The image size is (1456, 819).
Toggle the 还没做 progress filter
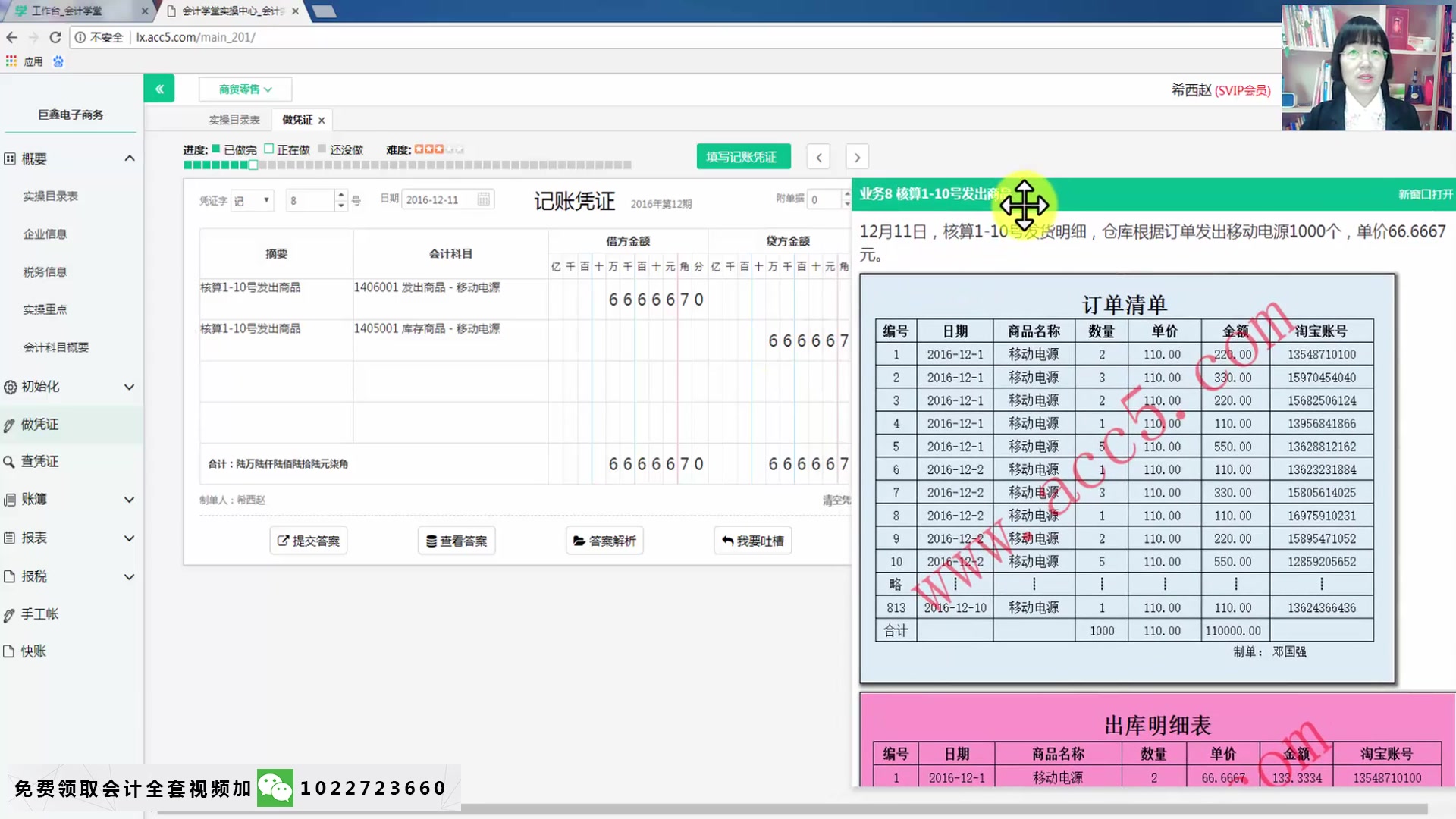[x=322, y=149]
